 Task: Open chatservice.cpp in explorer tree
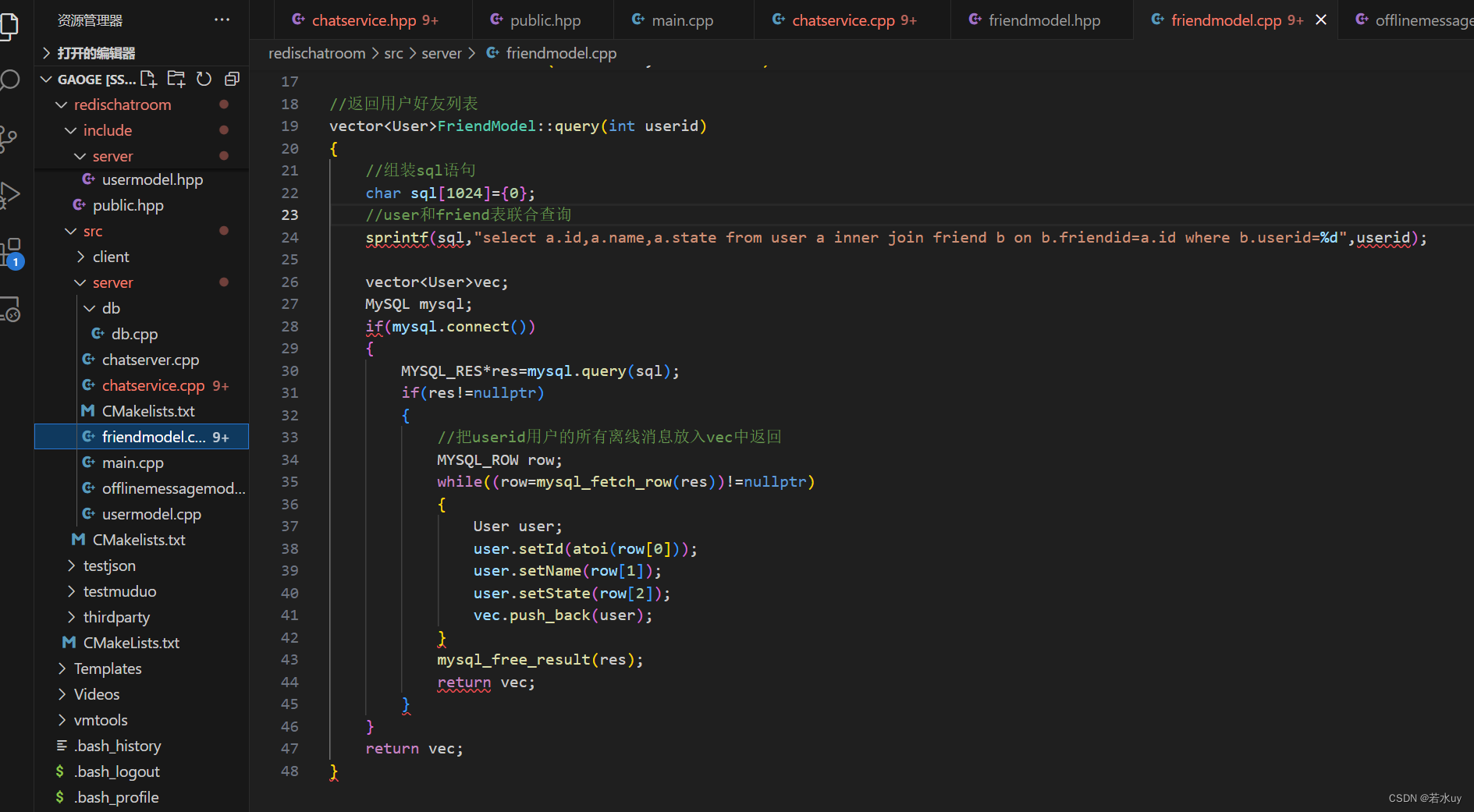click(141, 385)
